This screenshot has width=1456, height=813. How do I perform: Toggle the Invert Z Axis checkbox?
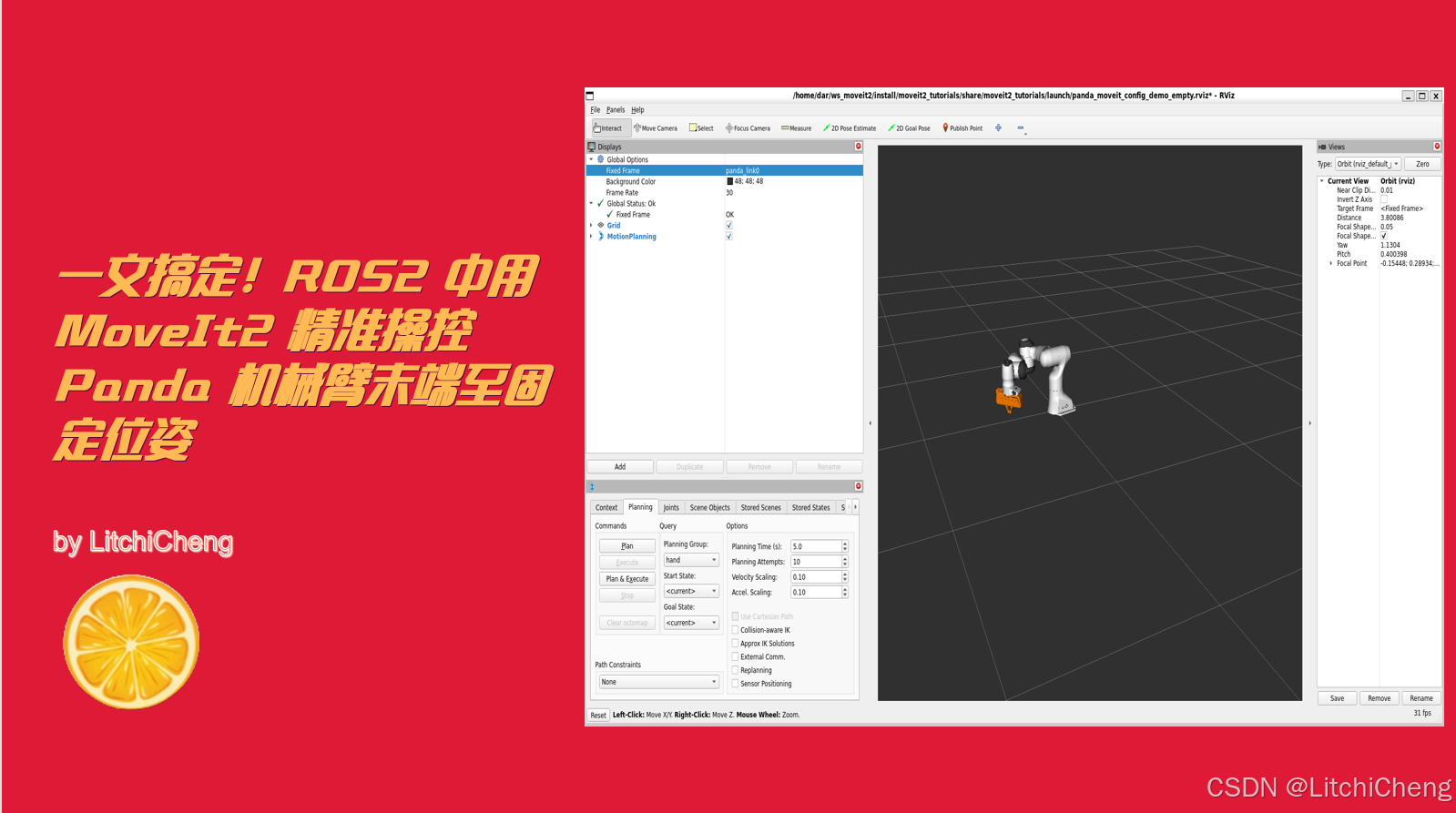pyautogui.click(x=1384, y=199)
